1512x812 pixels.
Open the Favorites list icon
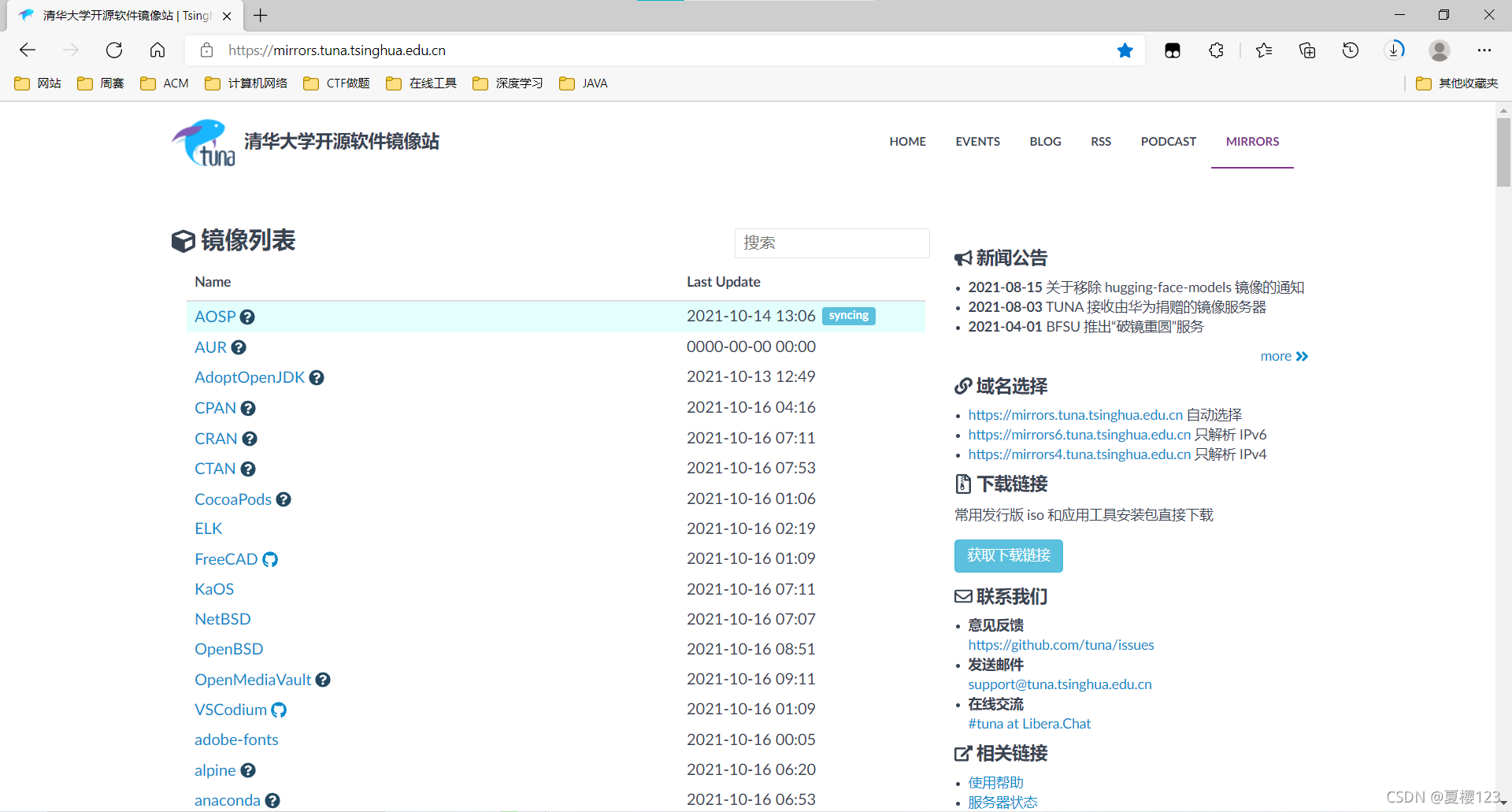(1265, 50)
